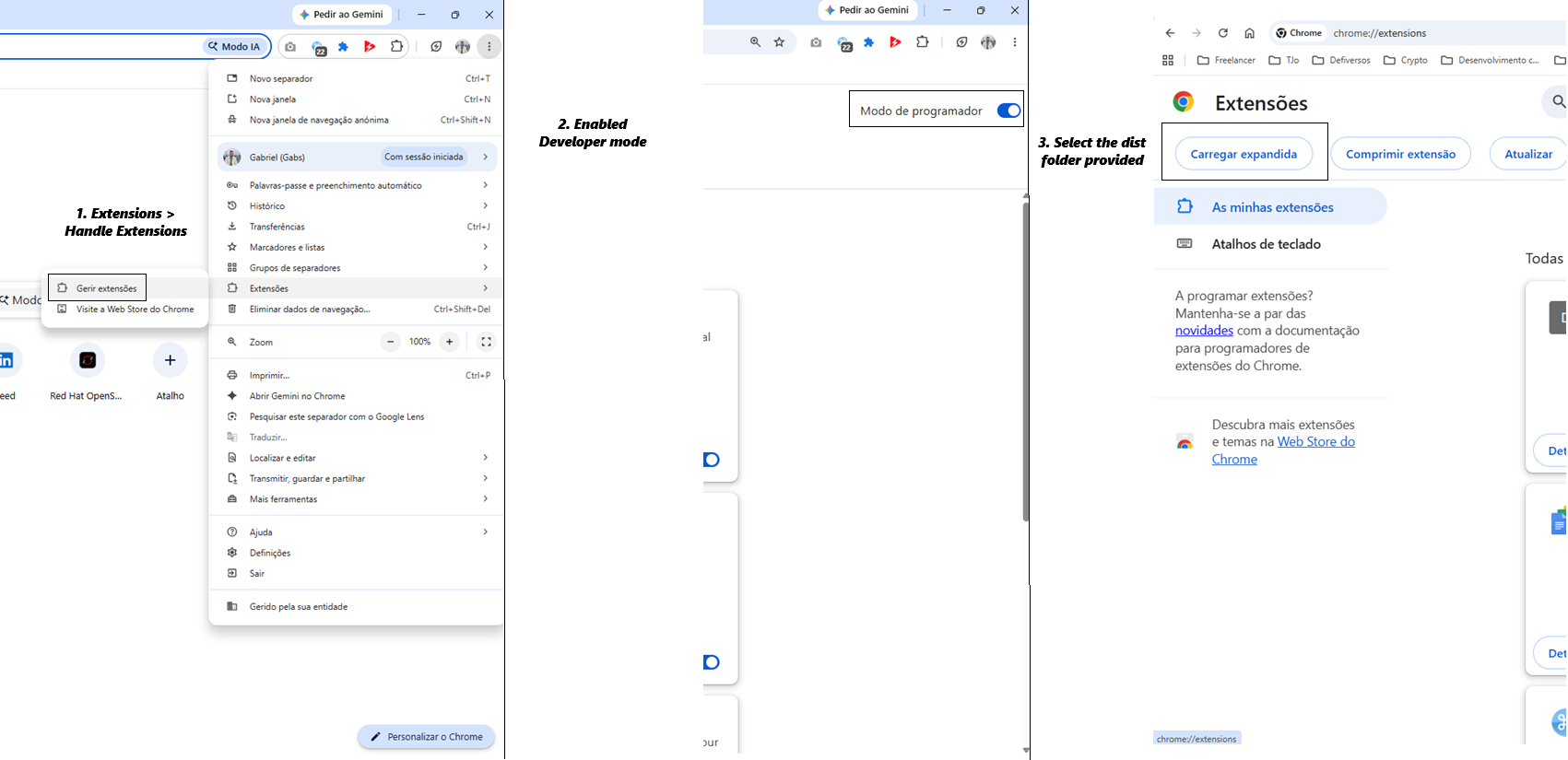Click the download icon beside Transferências
This screenshot has height=760, width=1568.
(232, 227)
